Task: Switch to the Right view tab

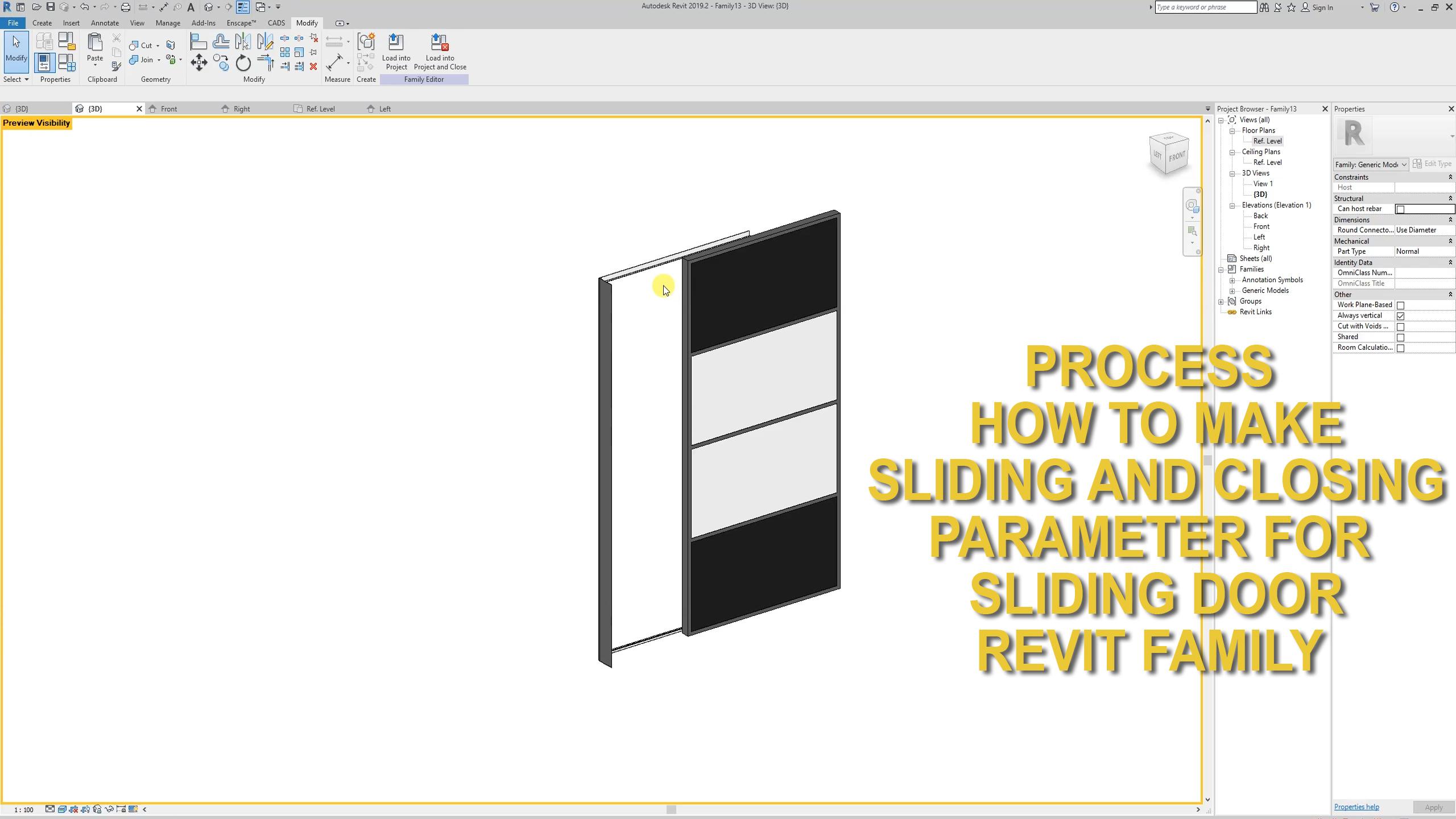Action: [241, 108]
